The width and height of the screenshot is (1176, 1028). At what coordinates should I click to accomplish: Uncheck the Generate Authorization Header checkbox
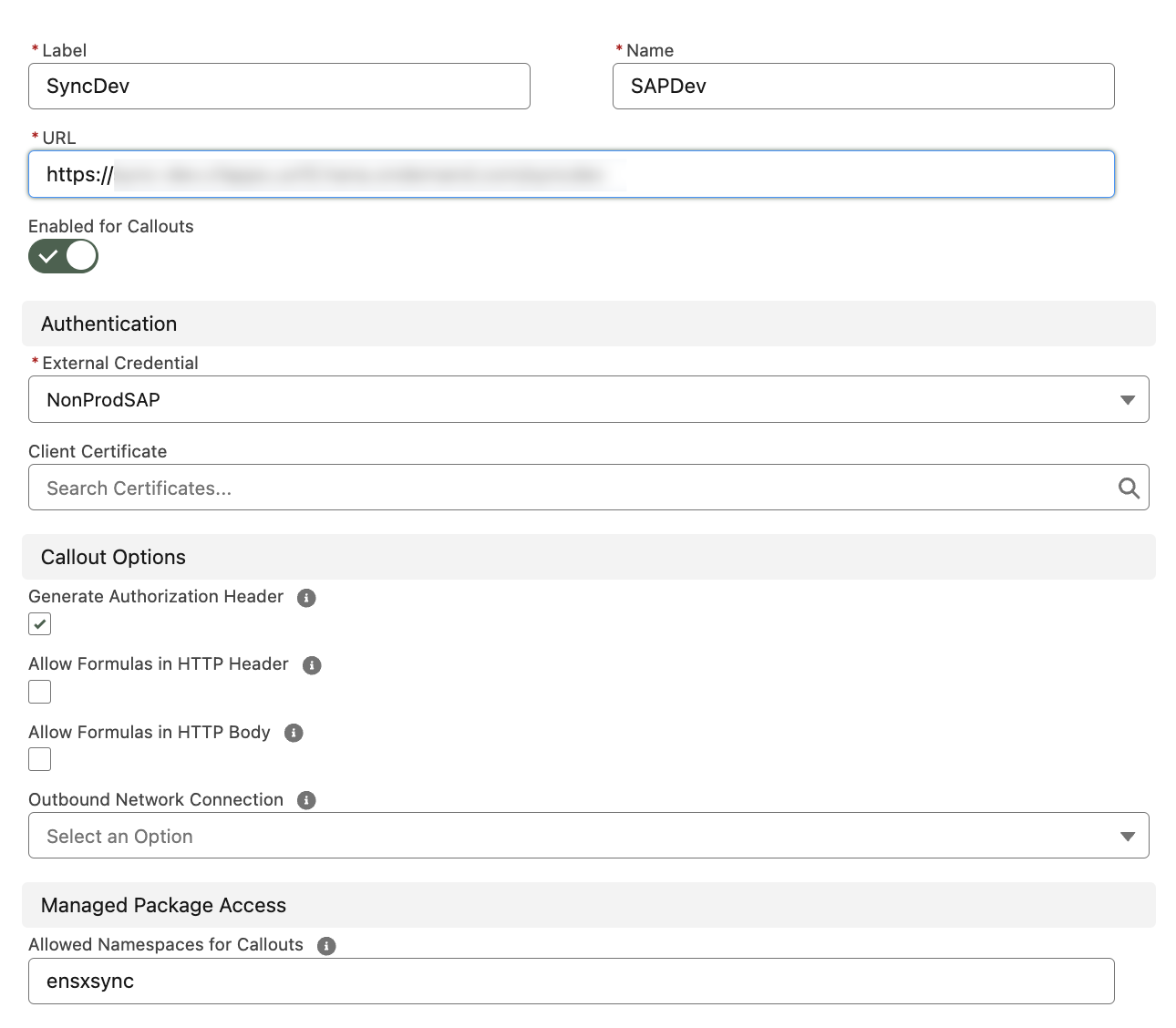click(40, 624)
